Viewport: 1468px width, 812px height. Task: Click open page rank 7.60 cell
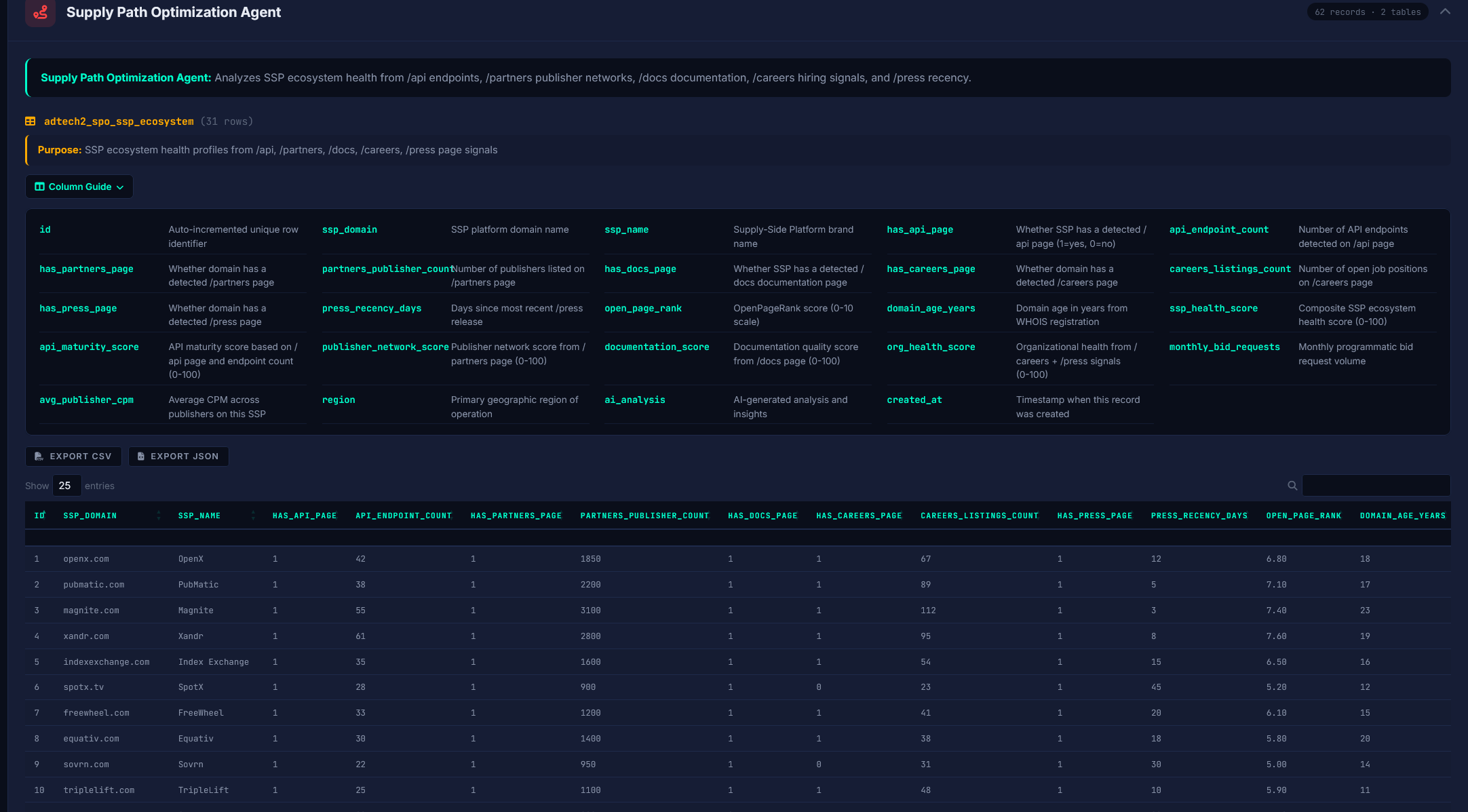1276,636
